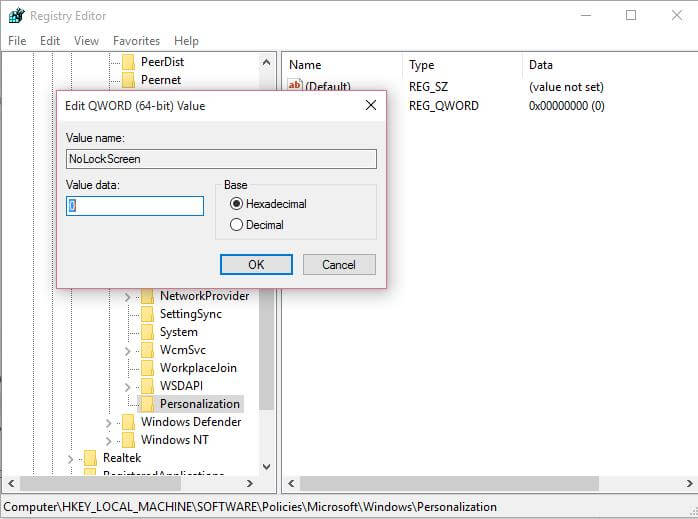The height and width of the screenshot is (519, 698).
Task: Click the Realtek folder icon
Action: tap(90, 458)
